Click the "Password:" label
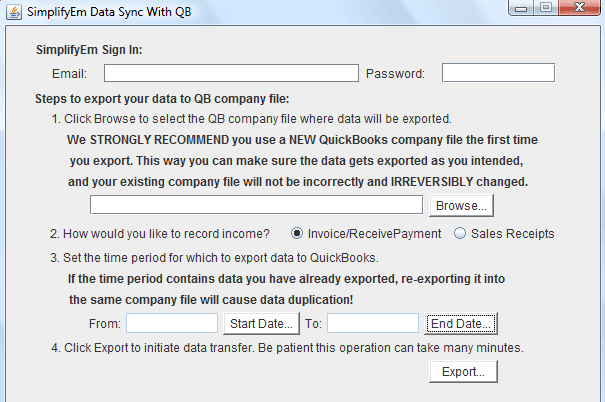 [395, 73]
